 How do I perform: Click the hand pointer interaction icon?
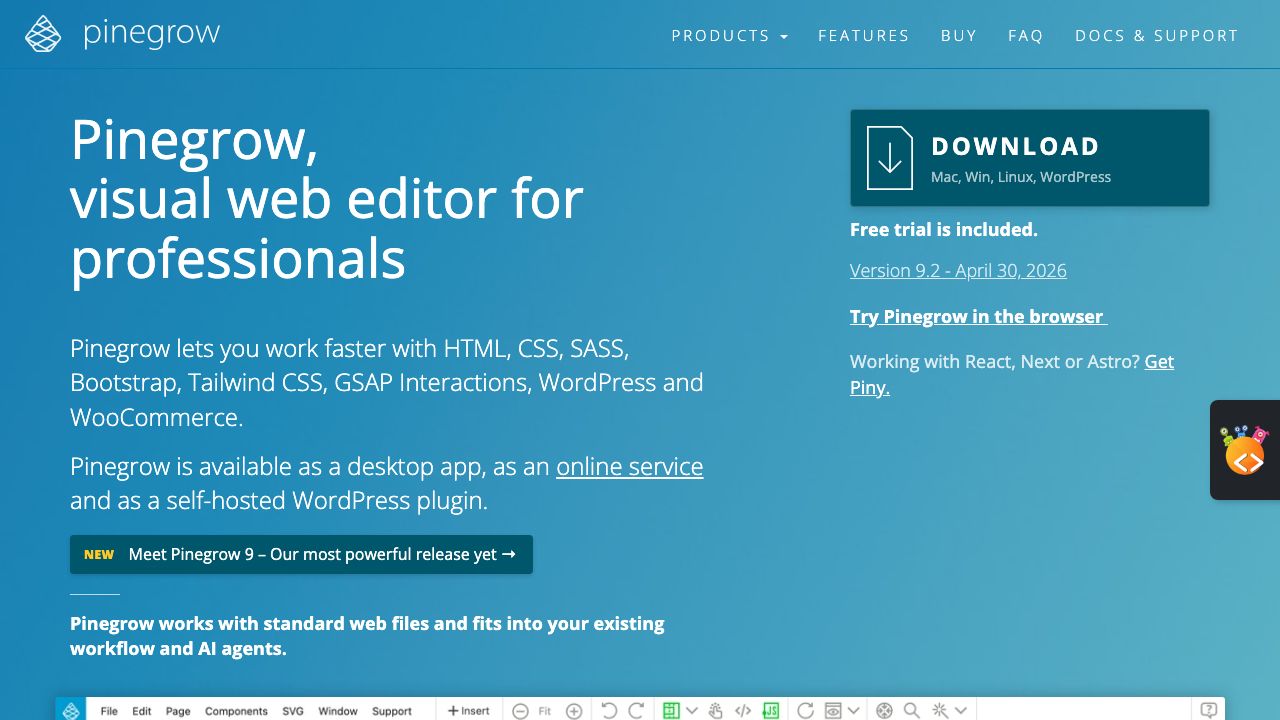click(x=716, y=711)
